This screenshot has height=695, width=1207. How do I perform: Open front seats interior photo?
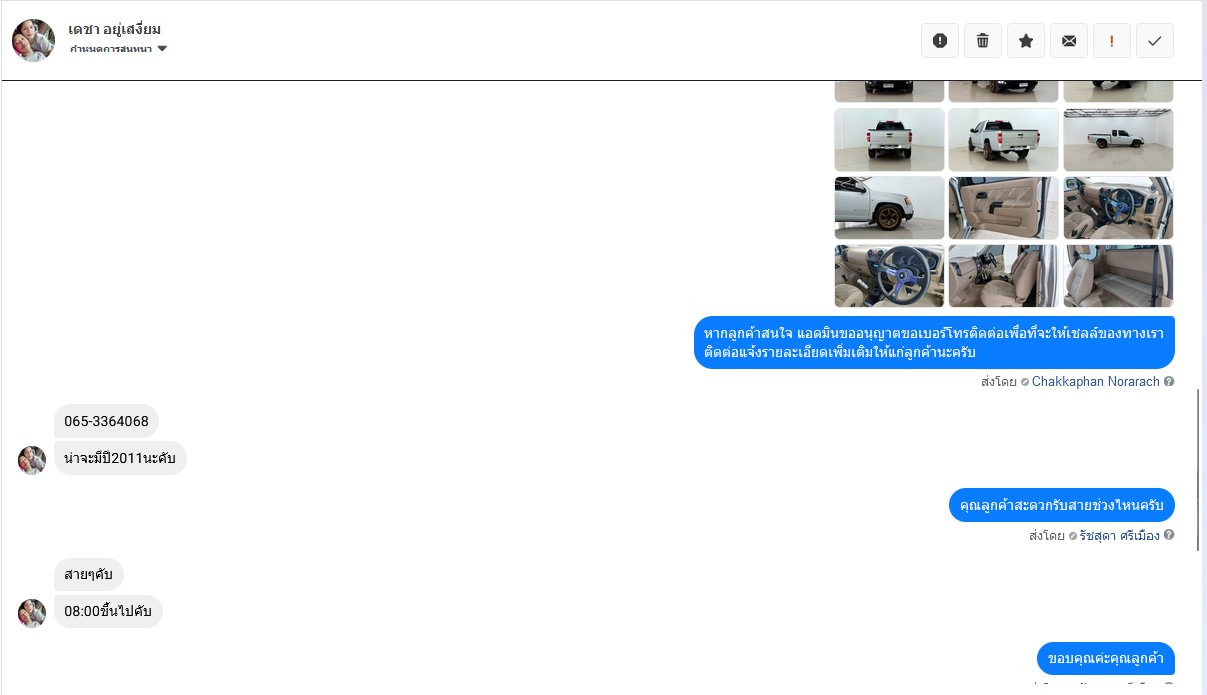coord(1003,276)
